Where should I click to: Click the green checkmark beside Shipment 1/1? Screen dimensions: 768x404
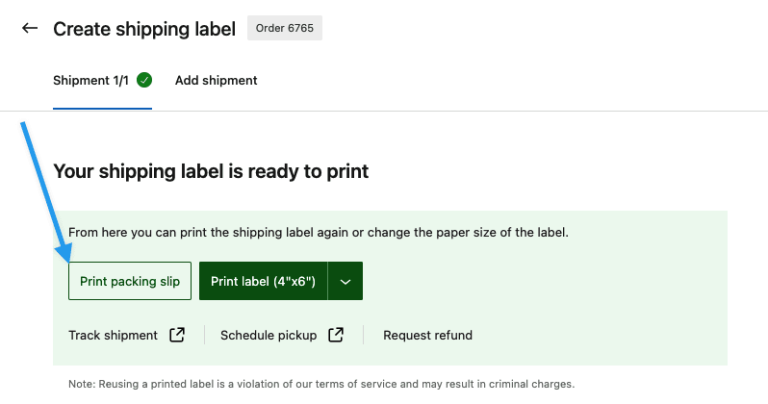point(144,80)
